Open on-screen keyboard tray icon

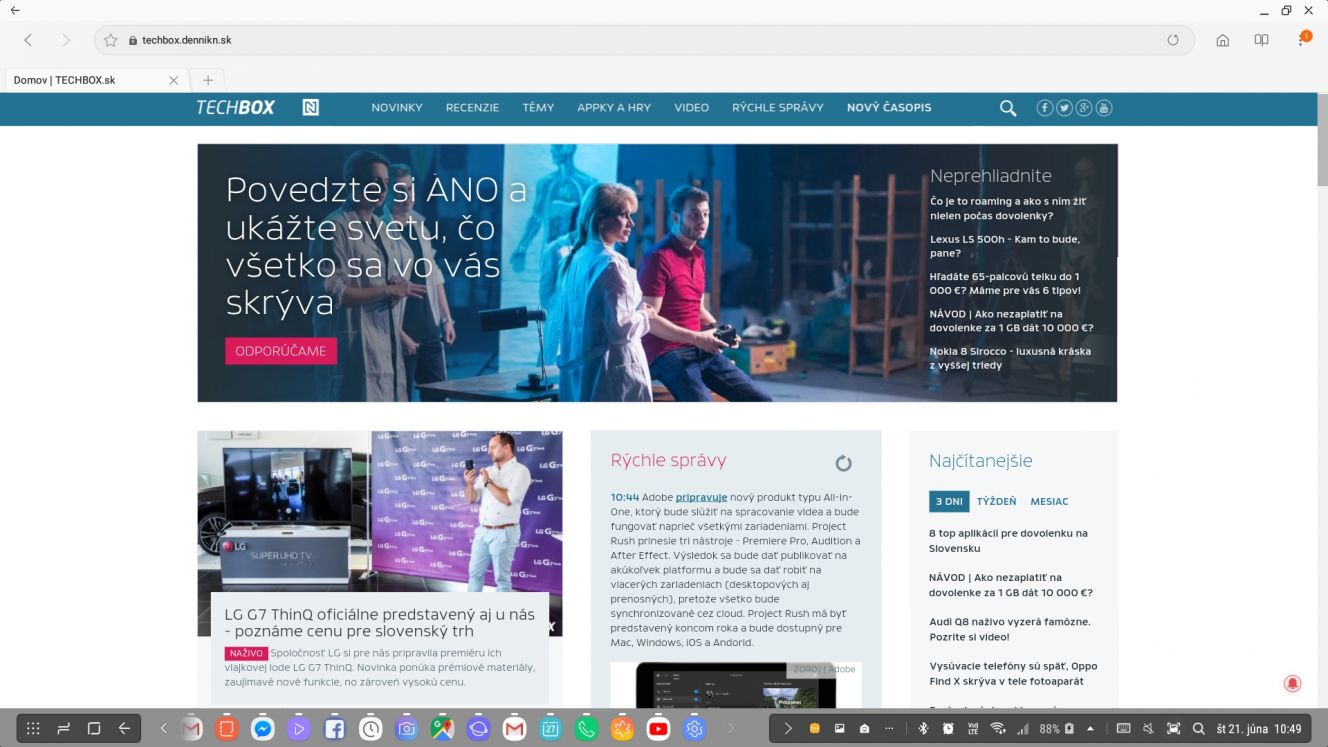click(1123, 729)
